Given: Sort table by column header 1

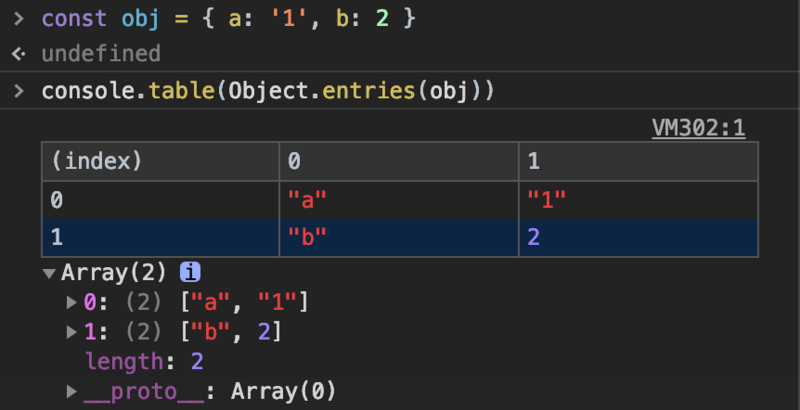Looking at the screenshot, I should [x=638, y=161].
